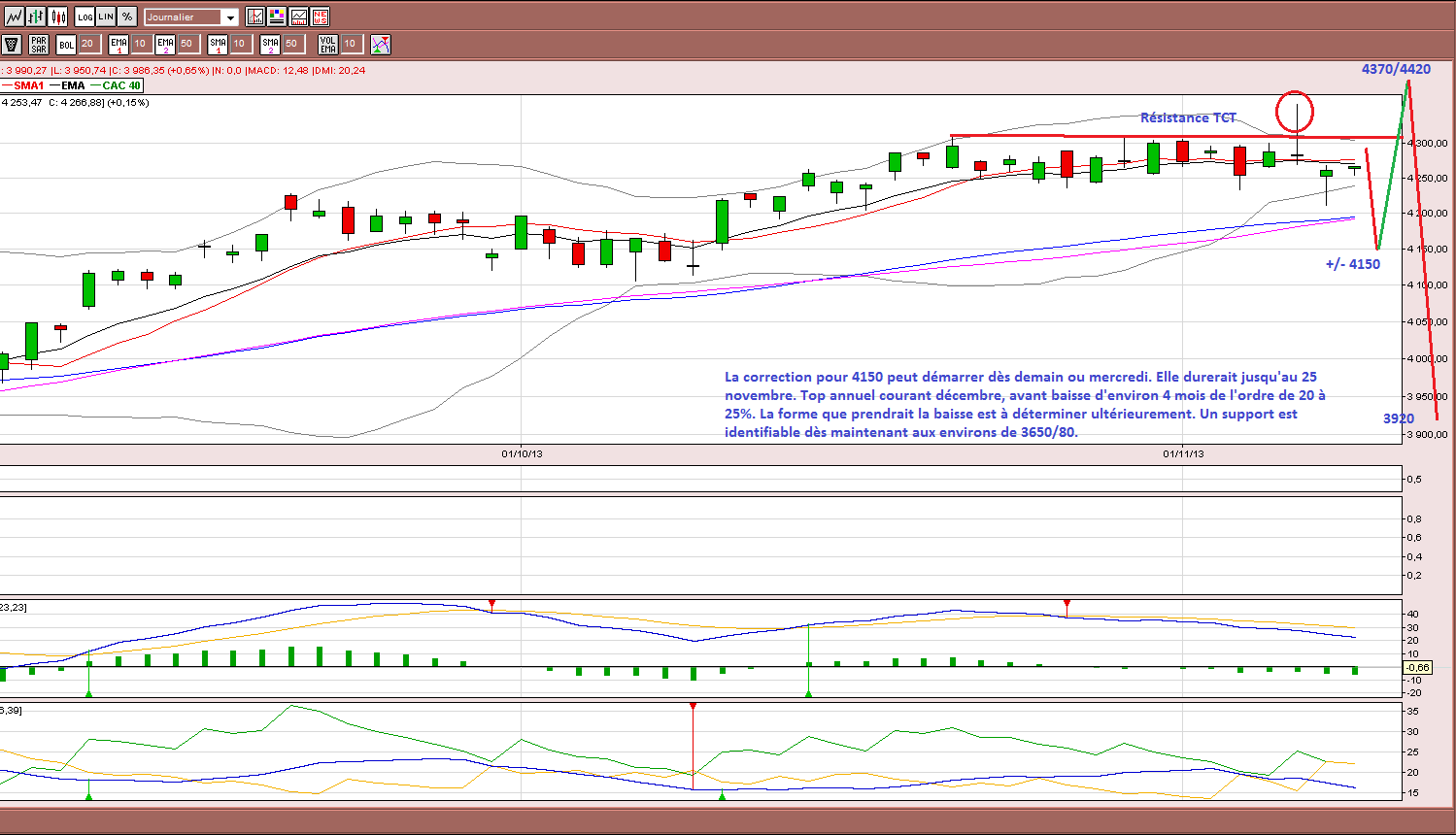Image resolution: width=1456 pixels, height=835 pixels.
Task: Switch chart to candlestick display
Action: (58, 17)
